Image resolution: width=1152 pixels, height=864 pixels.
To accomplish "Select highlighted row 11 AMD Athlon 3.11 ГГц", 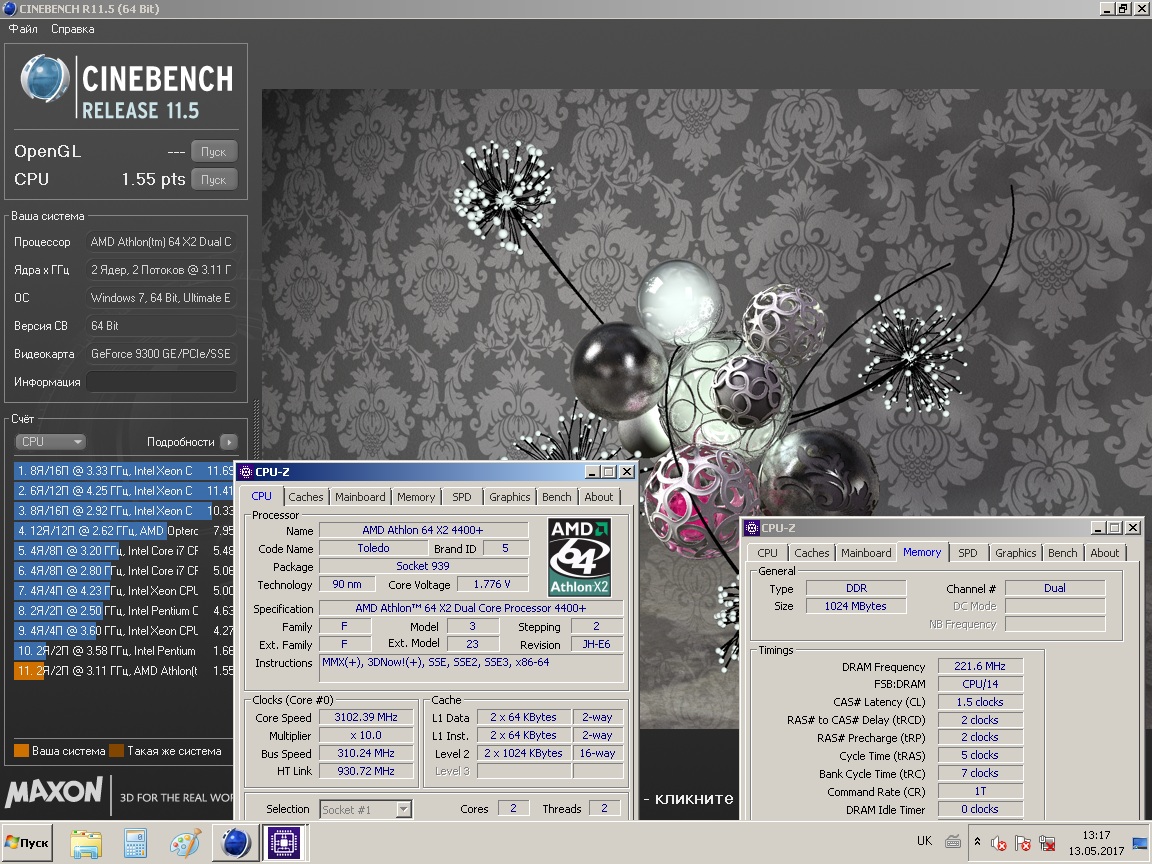I will 123,670.
